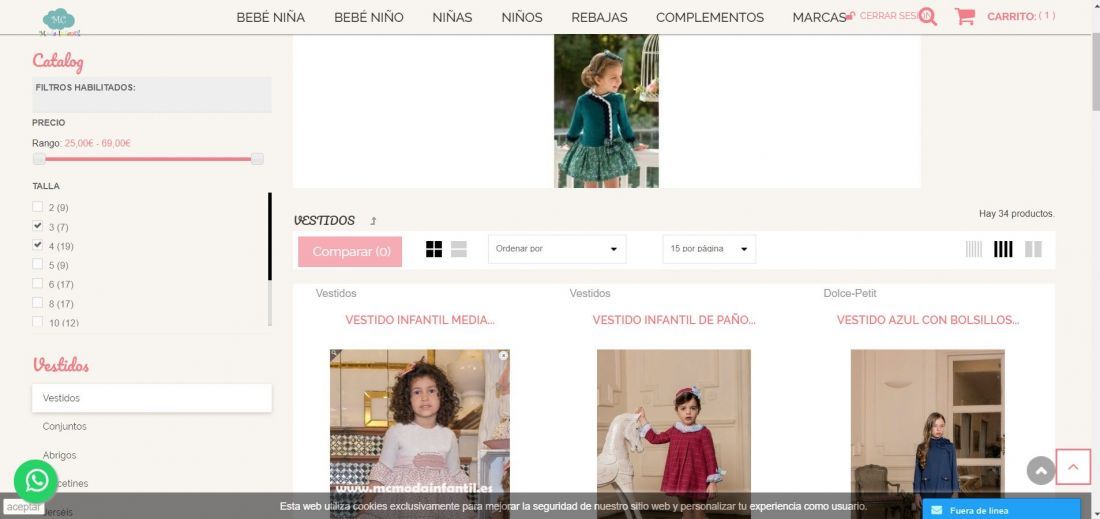Image resolution: width=1100 pixels, height=519 pixels.
Task: Check size 5 (9) checkbox
Action: 37,264
